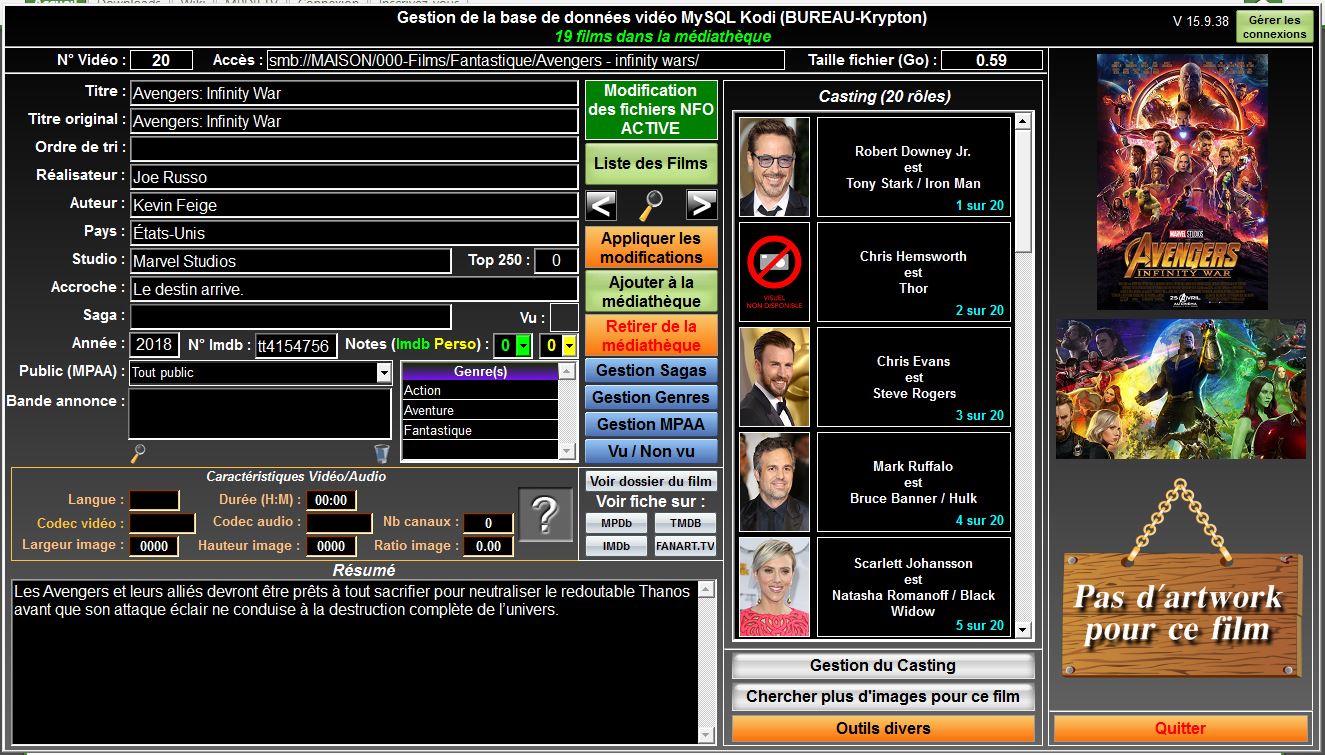Image resolution: width=1325 pixels, height=755 pixels.
Task: Click 'Modification des fichiers NFO ACTIVE' toggle
Action: point(651,110)
